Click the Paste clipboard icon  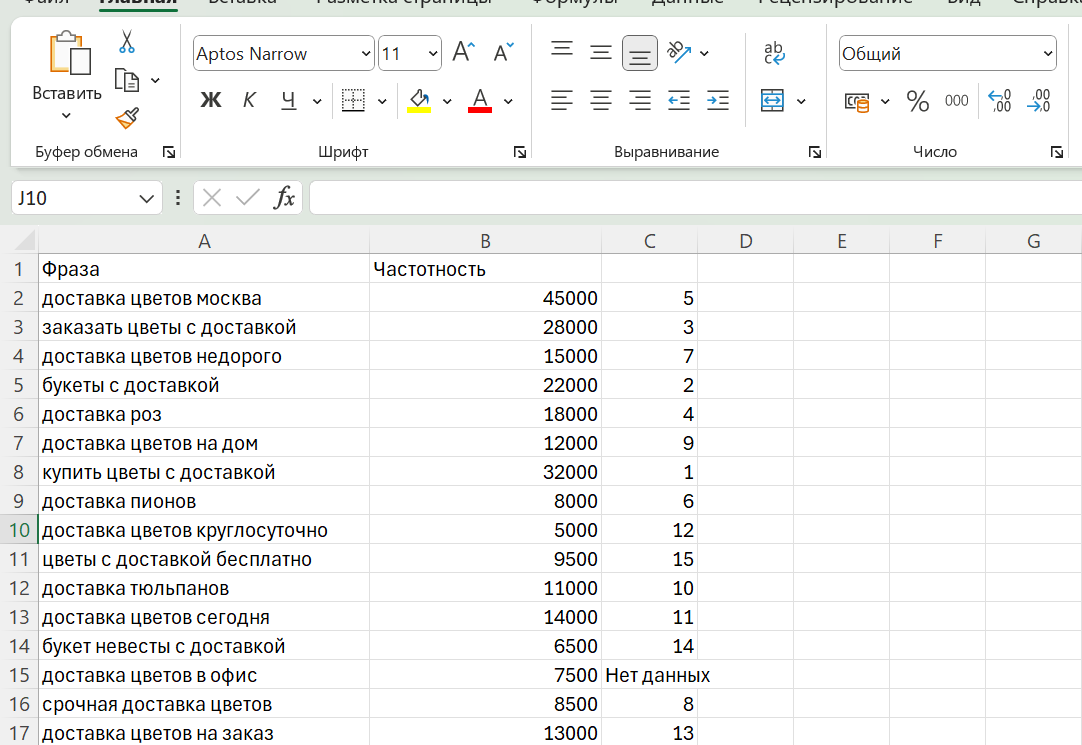click(69, 52)
